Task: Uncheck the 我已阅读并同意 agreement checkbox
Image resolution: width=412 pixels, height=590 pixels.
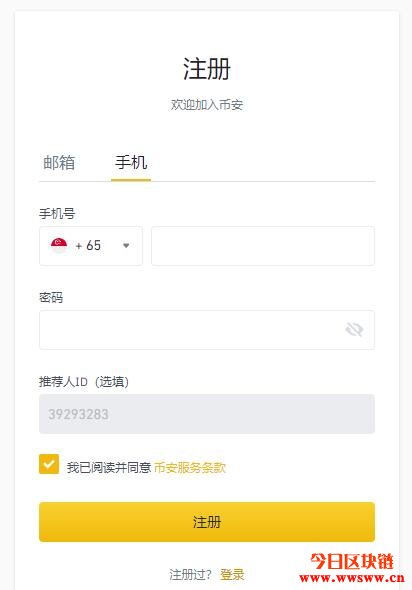Action: point(49,464)
